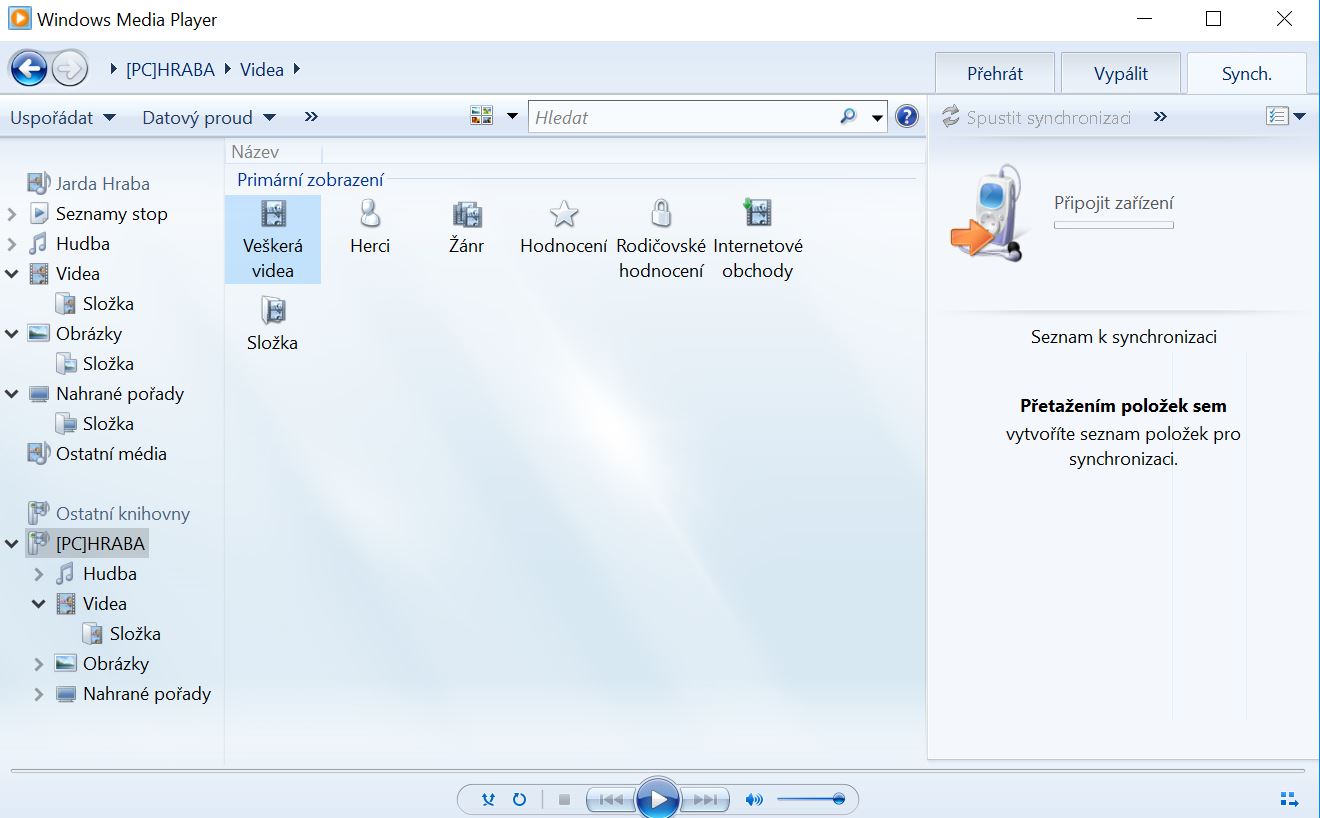
Task: Toggle repeat playback mode
Action: tap(519, 799)
